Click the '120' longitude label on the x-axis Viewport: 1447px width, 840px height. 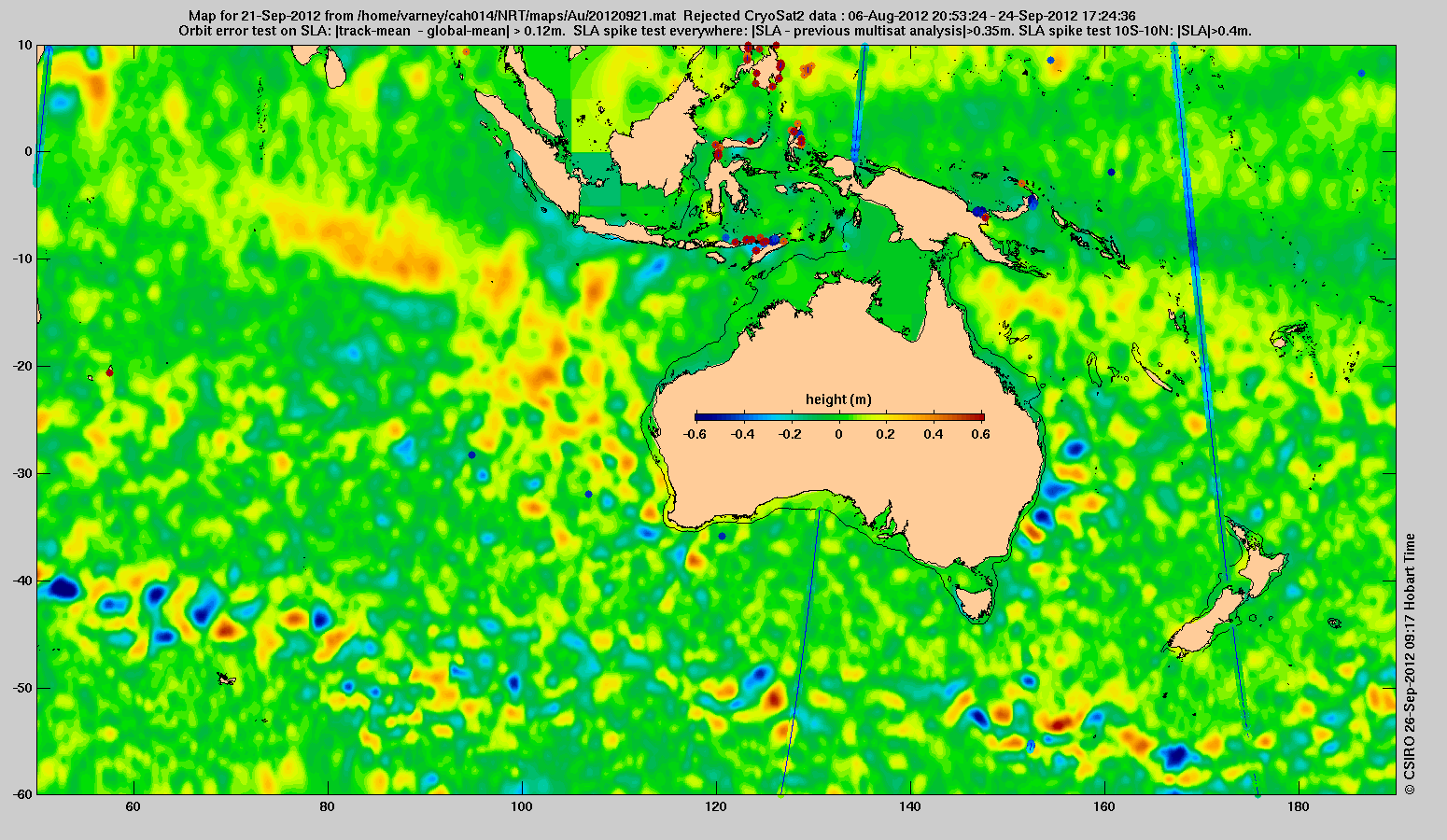[x=716, y=807]
